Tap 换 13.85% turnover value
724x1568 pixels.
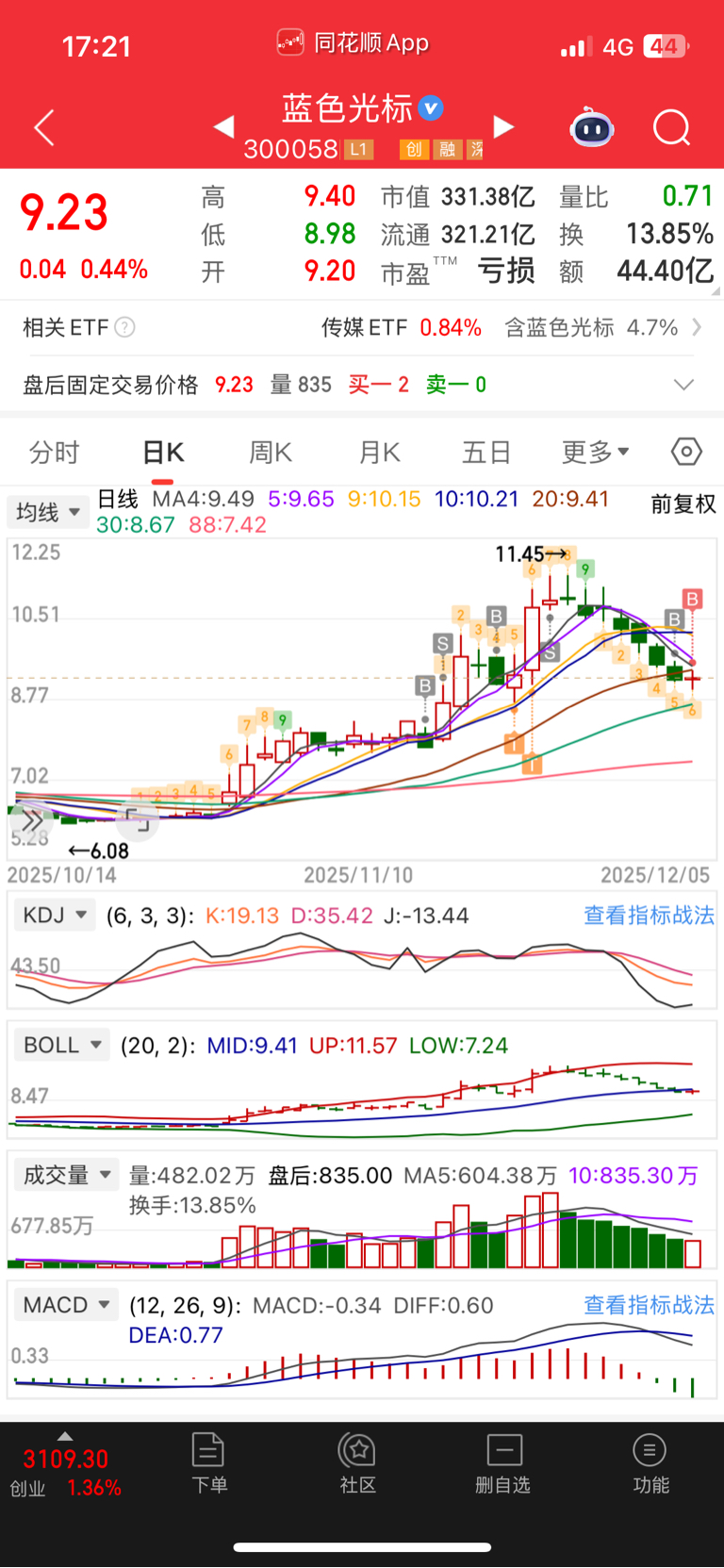tap(669, 234)
